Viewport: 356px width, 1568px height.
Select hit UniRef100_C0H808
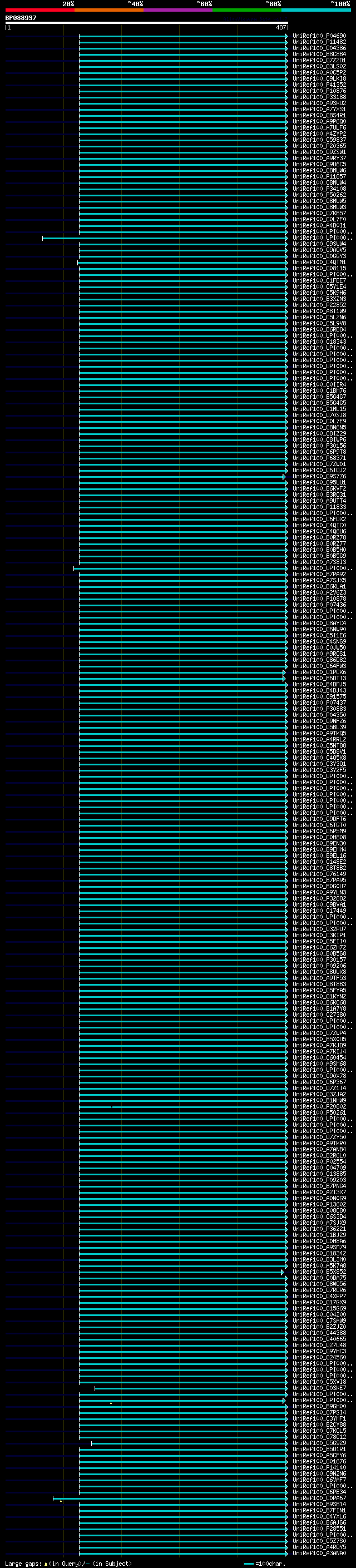click(319, 837)
